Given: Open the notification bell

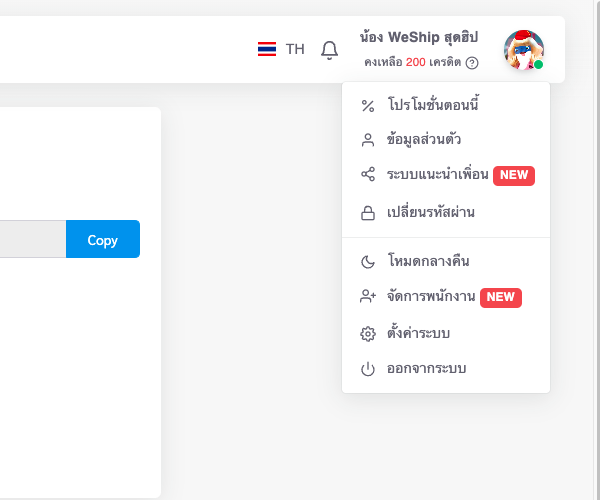Looking at the screenshot, I should pos(329,50).
